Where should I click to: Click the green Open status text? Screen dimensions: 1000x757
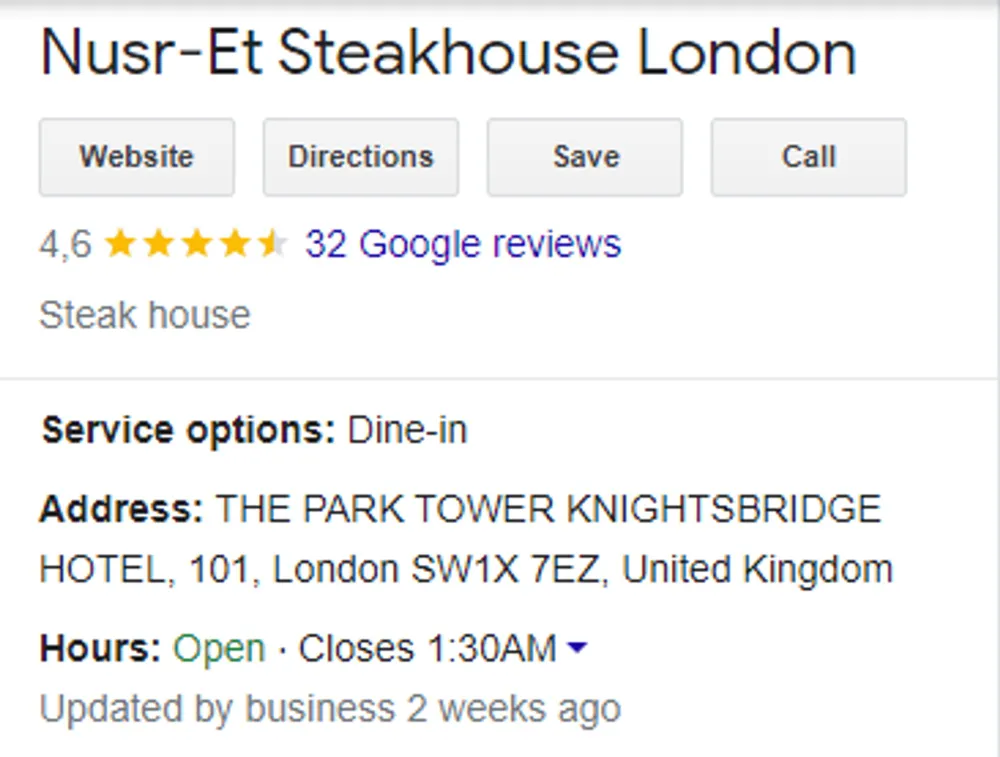(219, 649)
